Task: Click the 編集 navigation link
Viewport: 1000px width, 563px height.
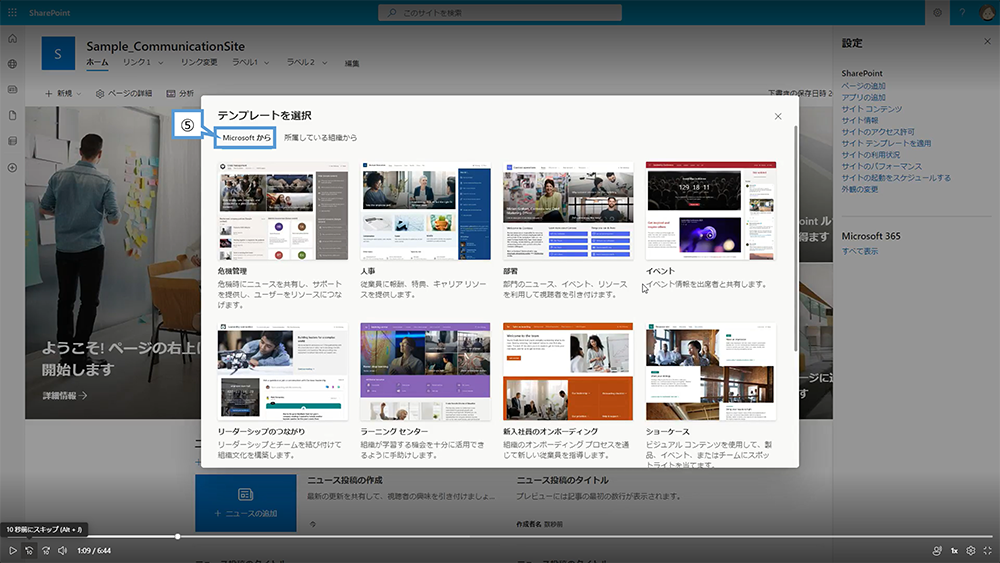Action: click(352, 63)
